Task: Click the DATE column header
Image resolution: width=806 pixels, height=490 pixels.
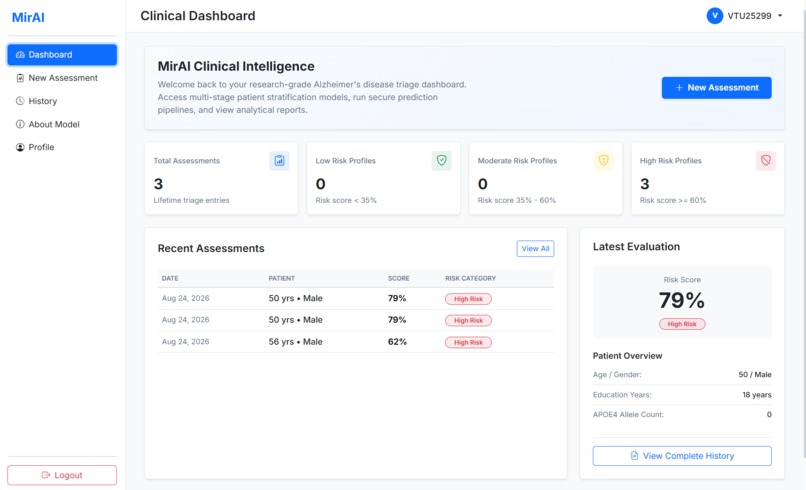Action: [x=170, y=278]
